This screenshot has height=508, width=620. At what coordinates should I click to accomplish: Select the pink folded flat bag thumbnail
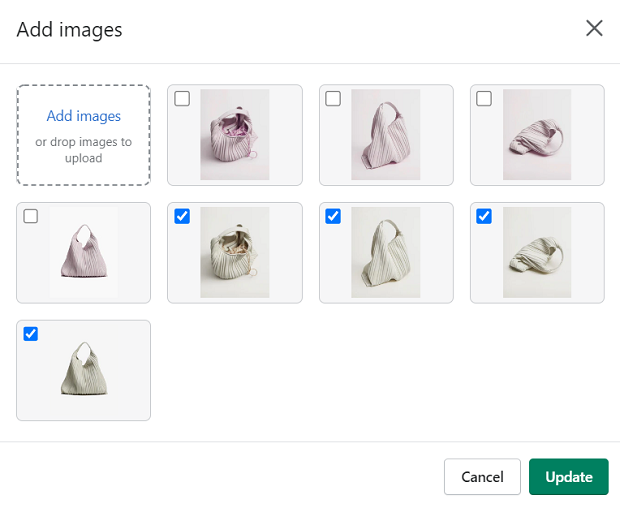(537, 134)
